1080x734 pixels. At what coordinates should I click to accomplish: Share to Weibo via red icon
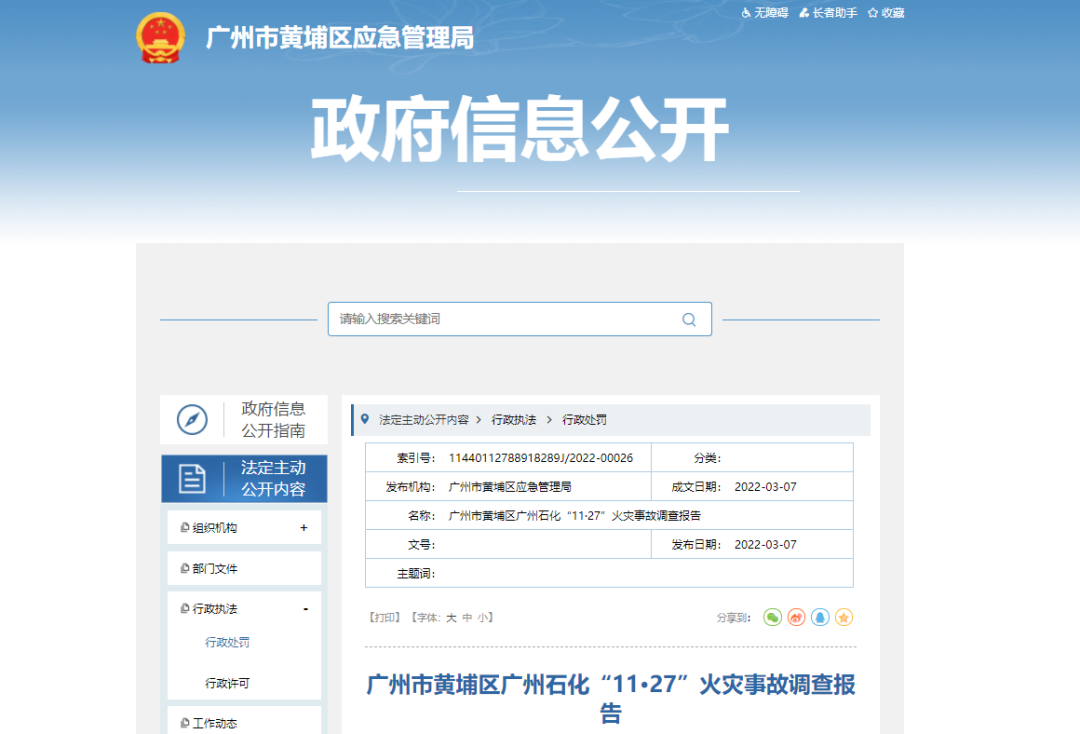tap(796, 618)
